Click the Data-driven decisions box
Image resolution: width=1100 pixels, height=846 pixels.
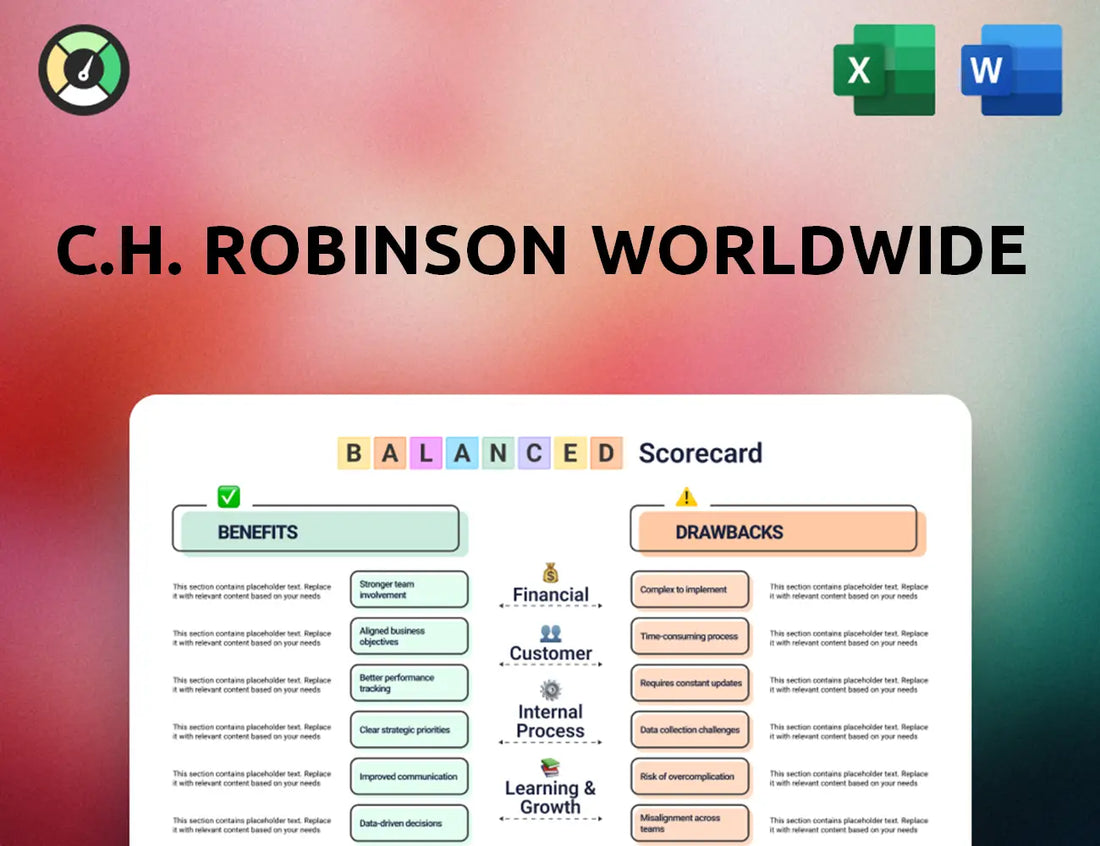coord(409,824)
